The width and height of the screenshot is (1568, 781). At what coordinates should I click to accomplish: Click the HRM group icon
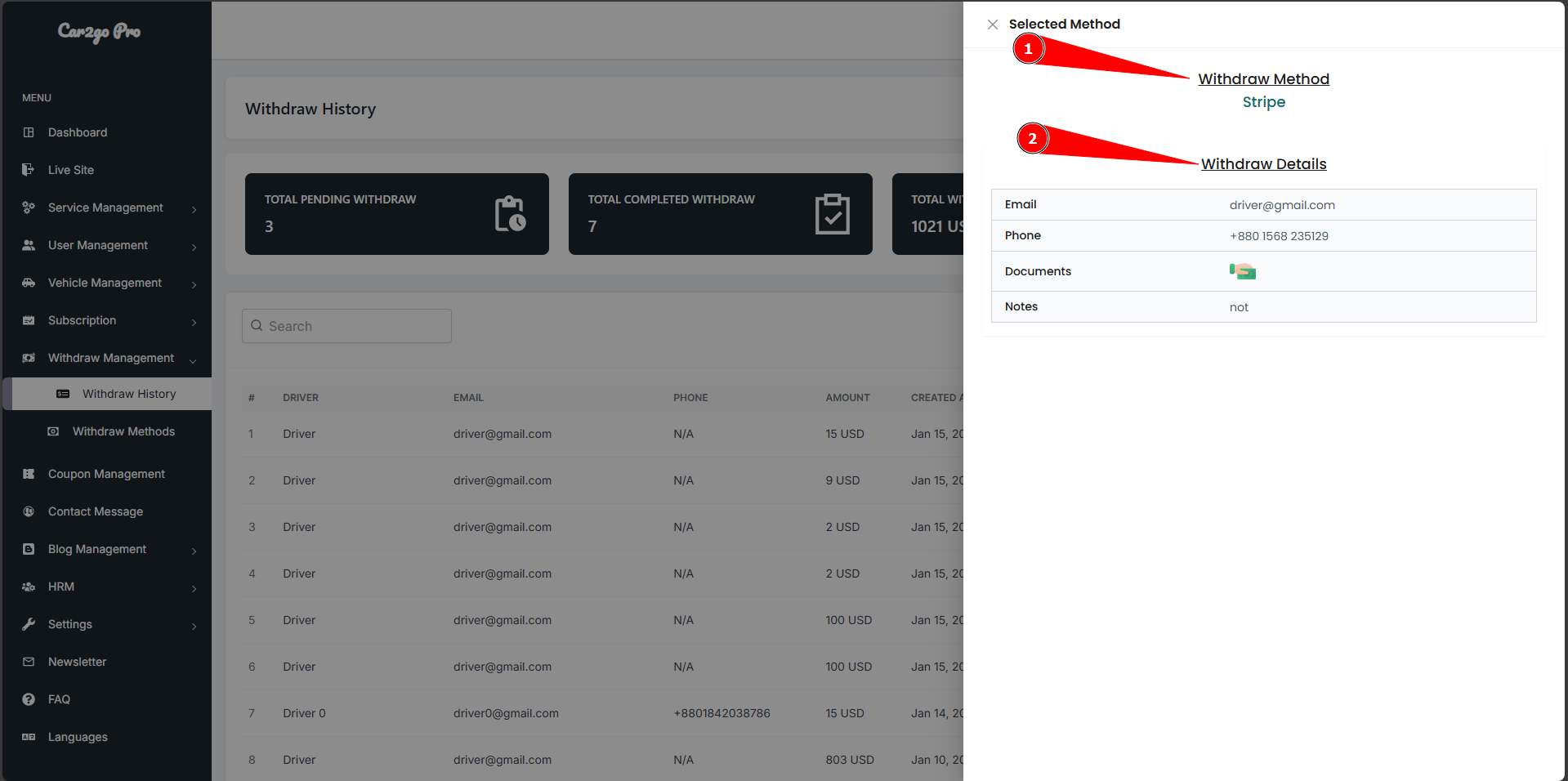coord(29,587)
